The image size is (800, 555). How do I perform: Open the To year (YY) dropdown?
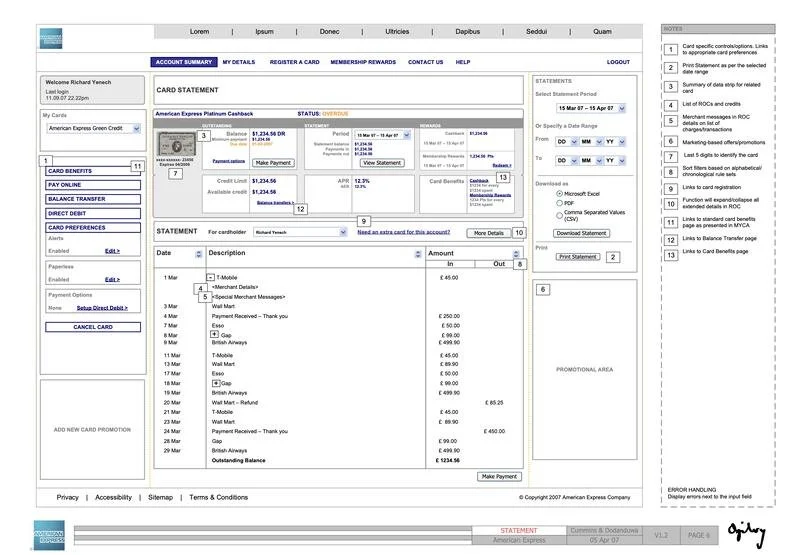click(615, 161)
